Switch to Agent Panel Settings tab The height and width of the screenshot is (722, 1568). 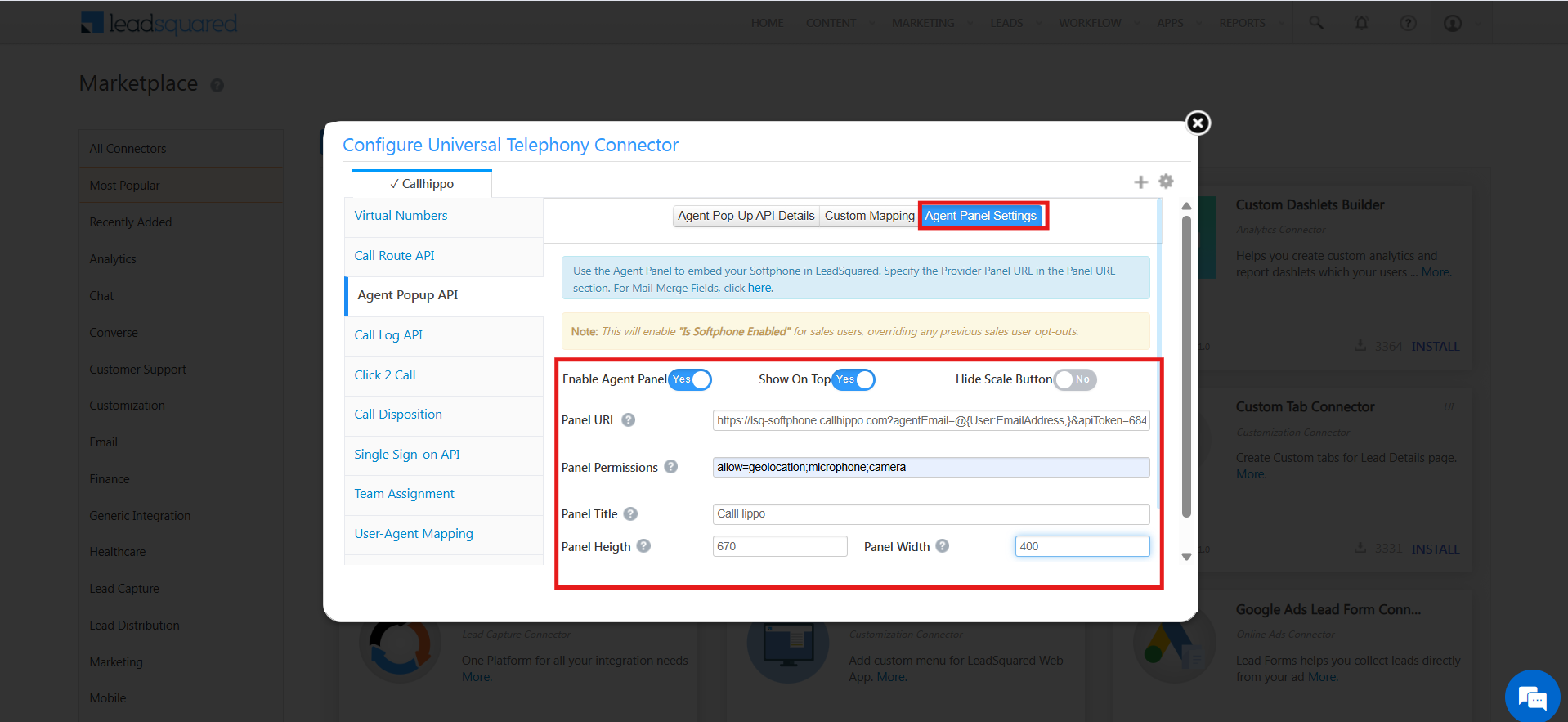pos(981,216)
